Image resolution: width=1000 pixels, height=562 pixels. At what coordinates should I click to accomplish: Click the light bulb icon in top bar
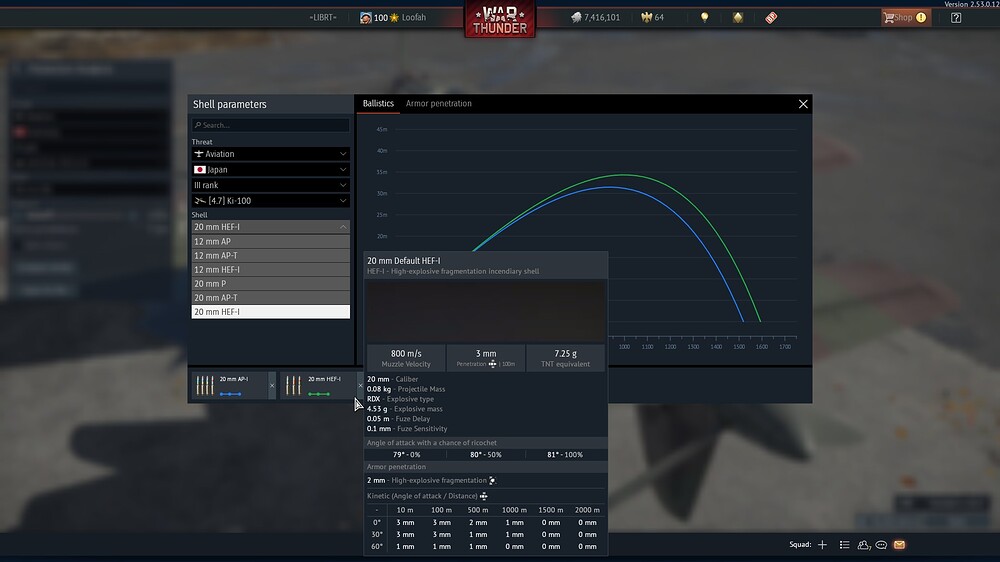[704, 17]
